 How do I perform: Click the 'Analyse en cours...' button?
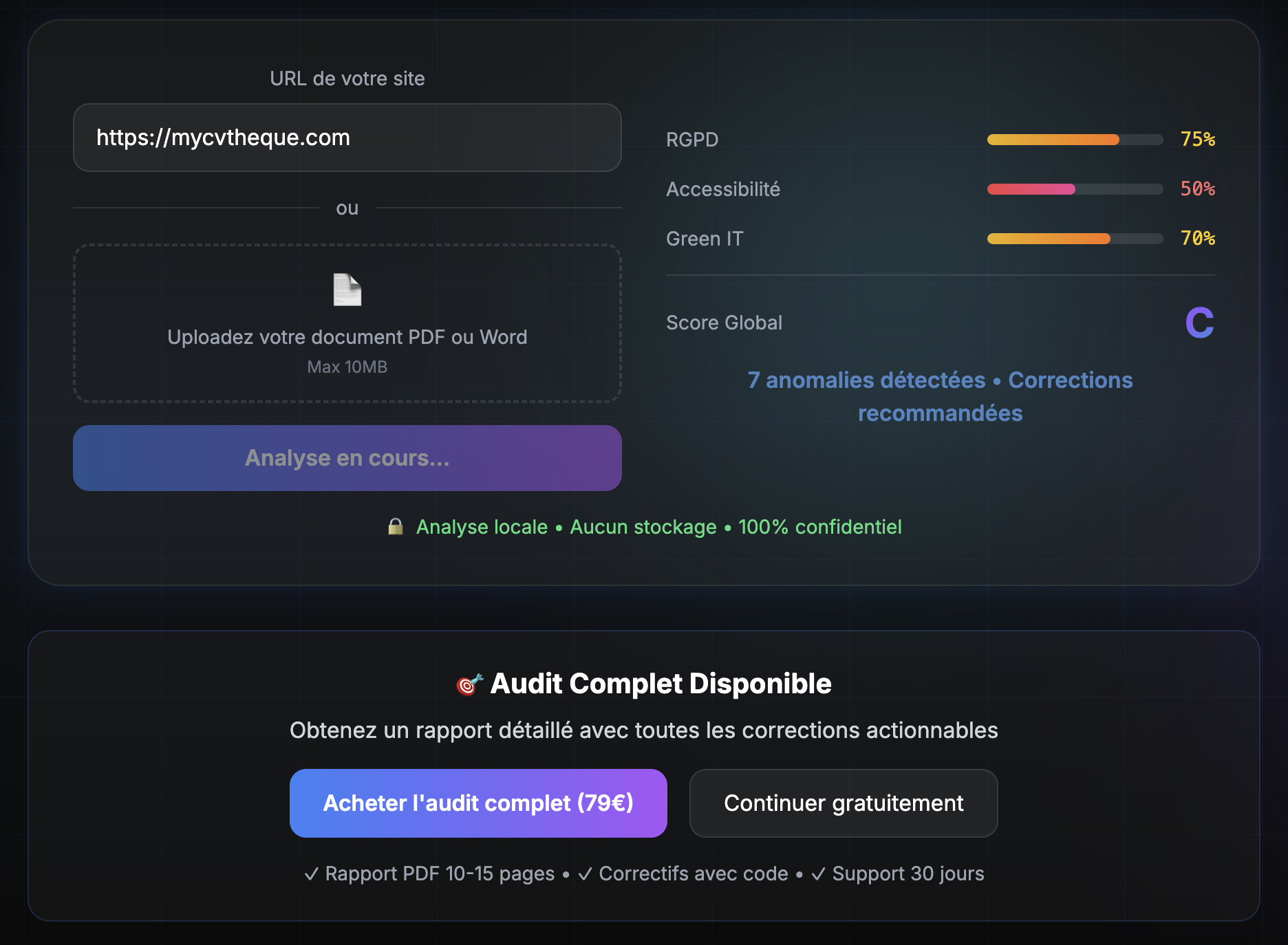pyautogui.click(x=347, y=458)
